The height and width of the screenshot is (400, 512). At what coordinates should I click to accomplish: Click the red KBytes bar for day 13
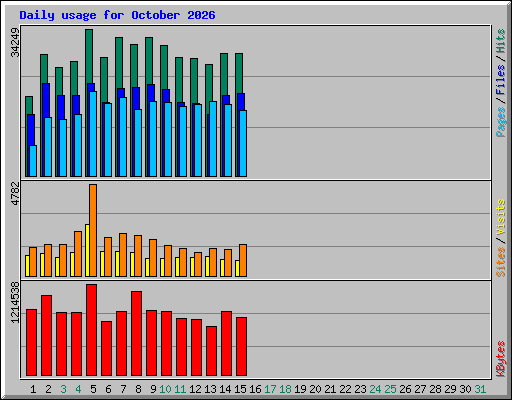click(211, 351)
